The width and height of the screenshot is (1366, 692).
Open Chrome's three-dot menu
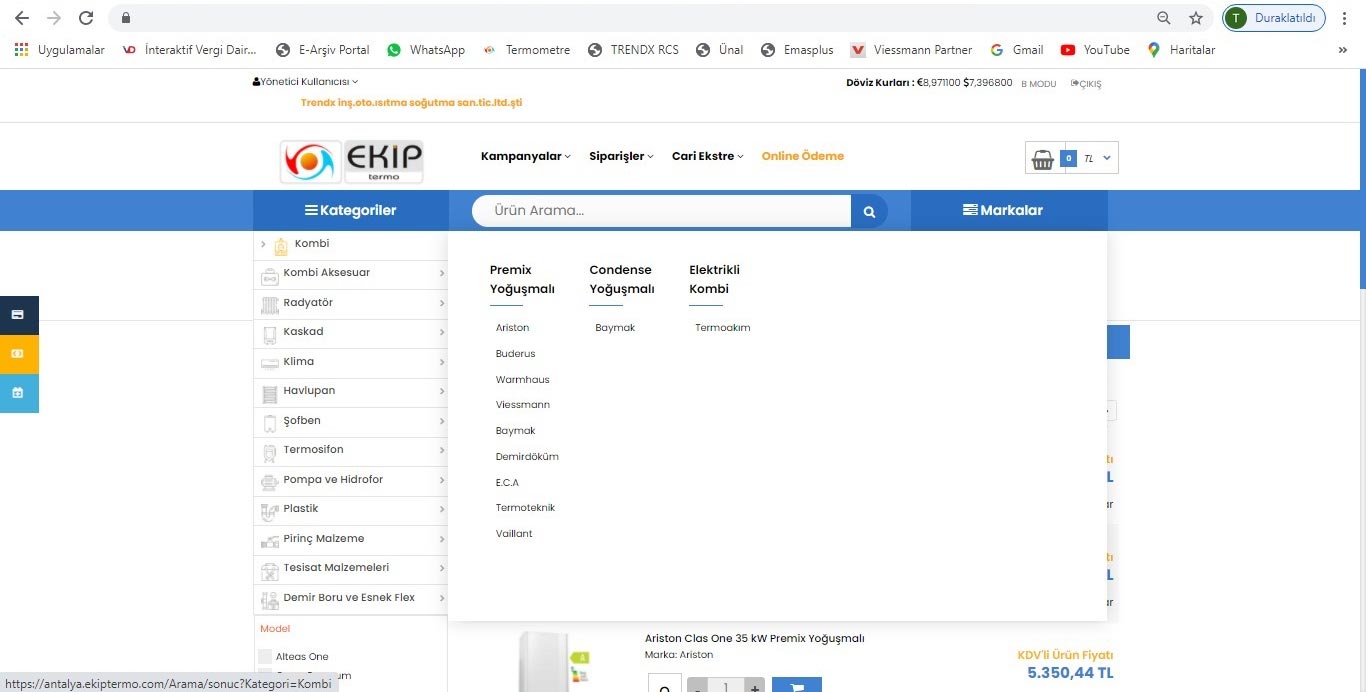1345,18
